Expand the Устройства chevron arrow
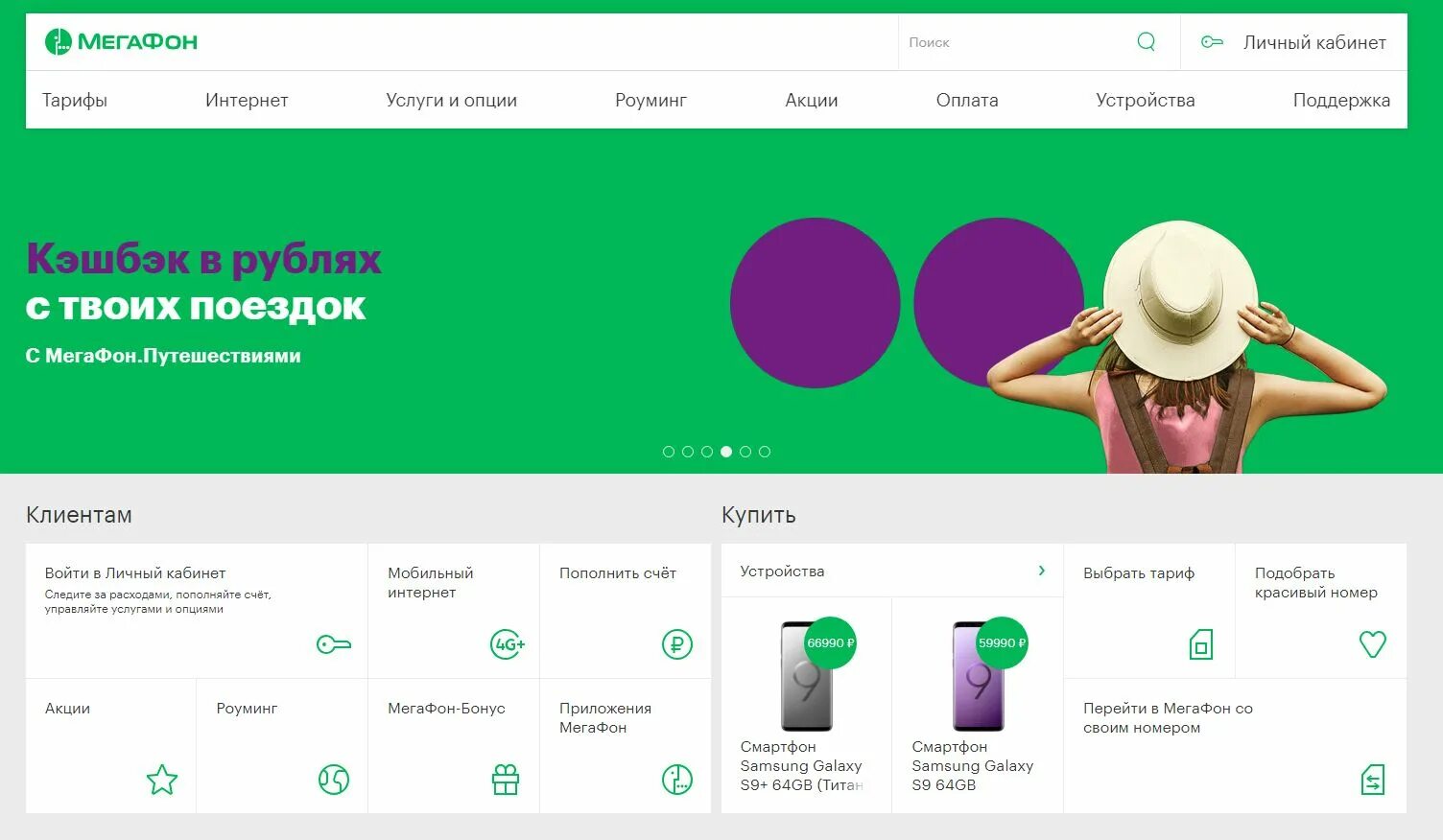This screenshot has height=840, width=1443. pyautogui.click(x=1042, y=571)
